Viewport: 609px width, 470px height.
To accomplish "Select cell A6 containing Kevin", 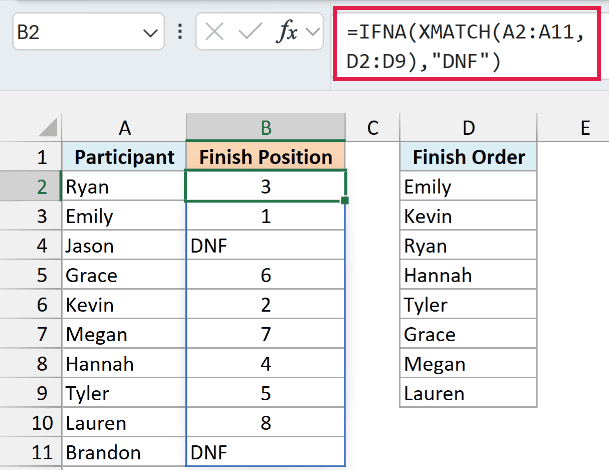I will click(124, 304).
